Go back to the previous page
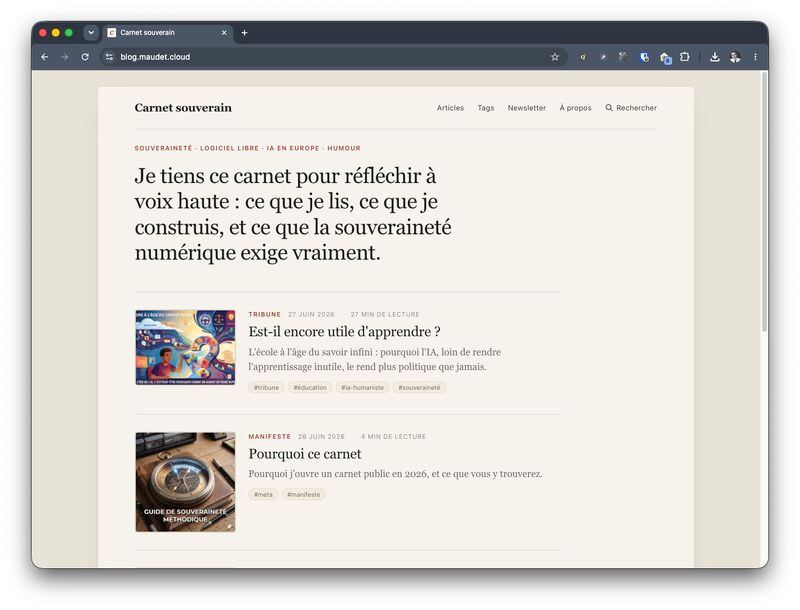Viewport: 800px width, 610px height. pos(44,57)
